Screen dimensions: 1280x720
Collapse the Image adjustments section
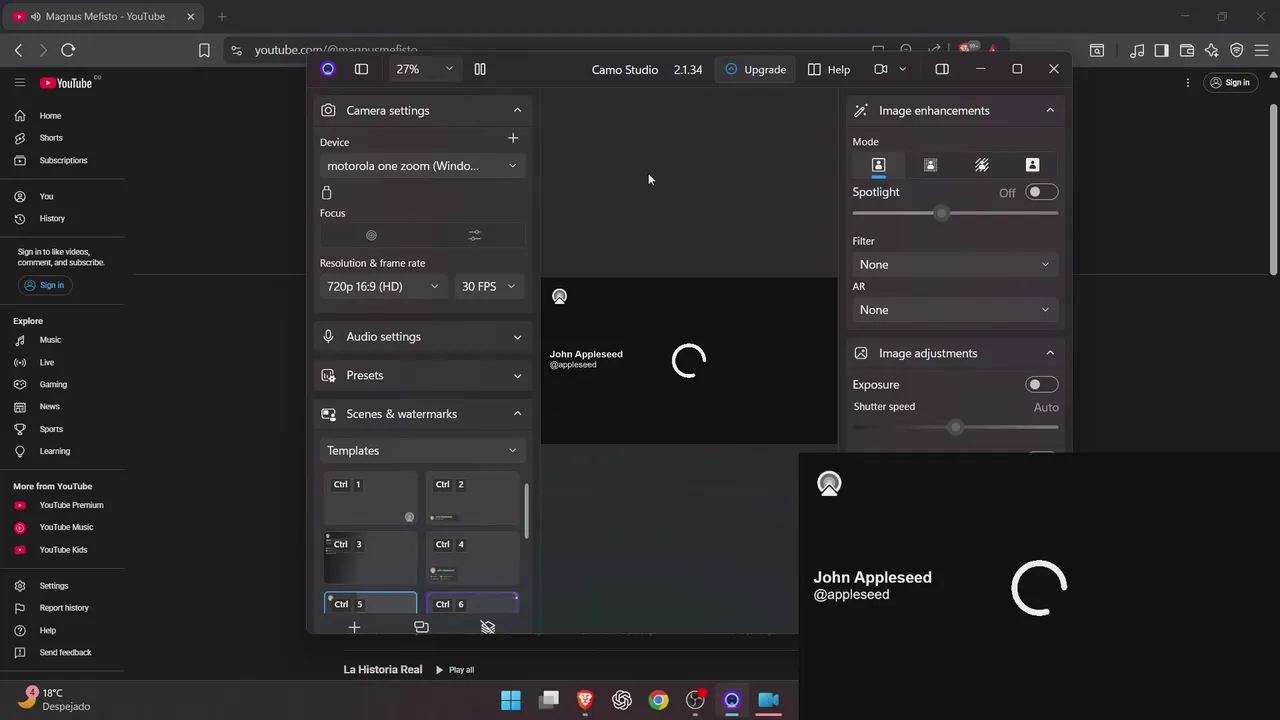pyautogui.click(x=1050, y=353)
